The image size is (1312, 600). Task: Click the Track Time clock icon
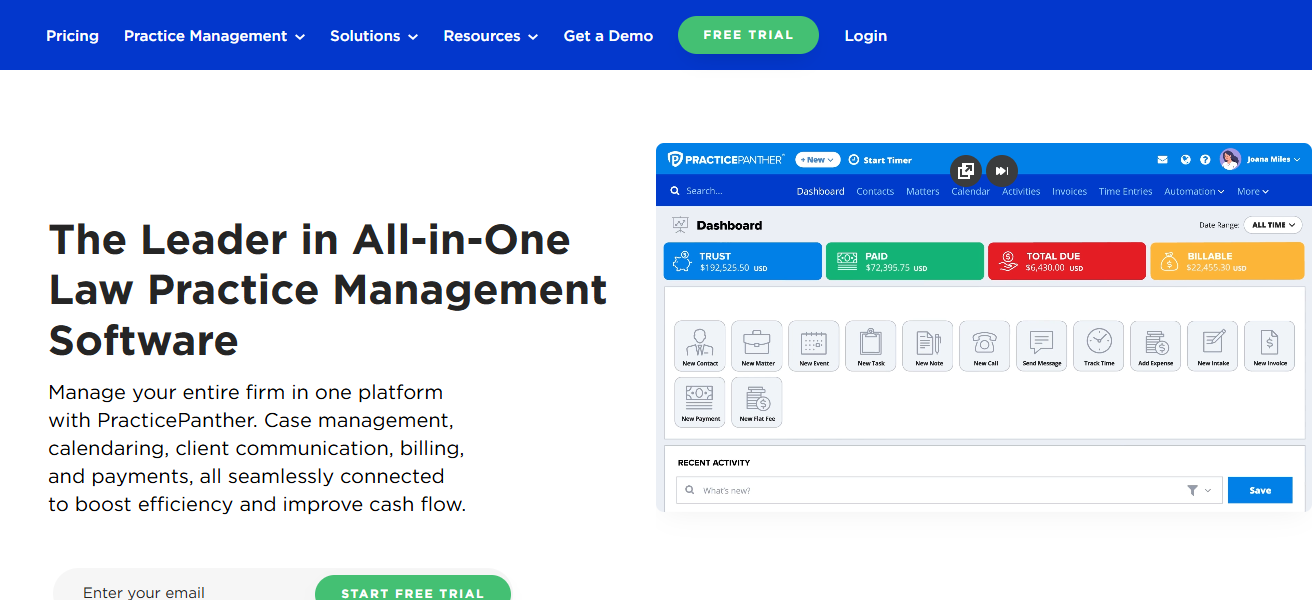(x=1099, y=346)
